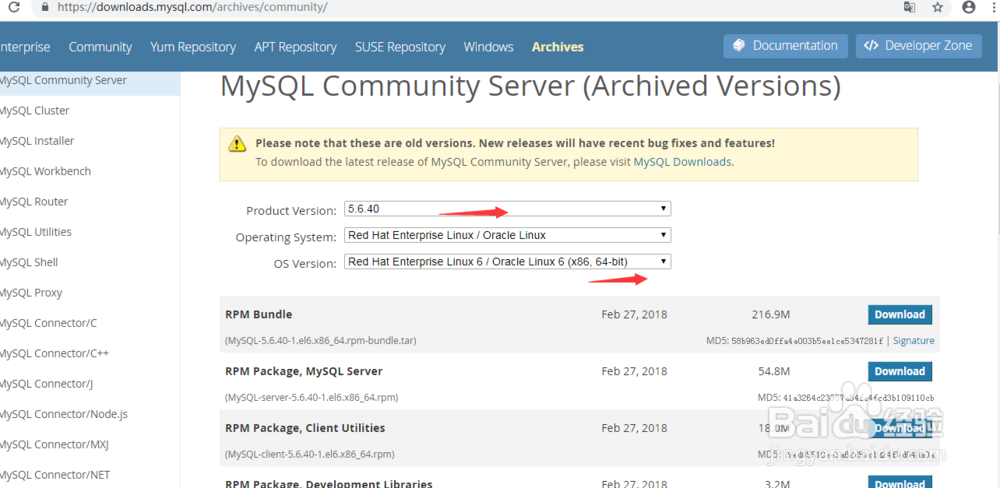1000x488 pixels.
Task: Open MySQL Router in sidebar
Action: (x=34, y=202)
